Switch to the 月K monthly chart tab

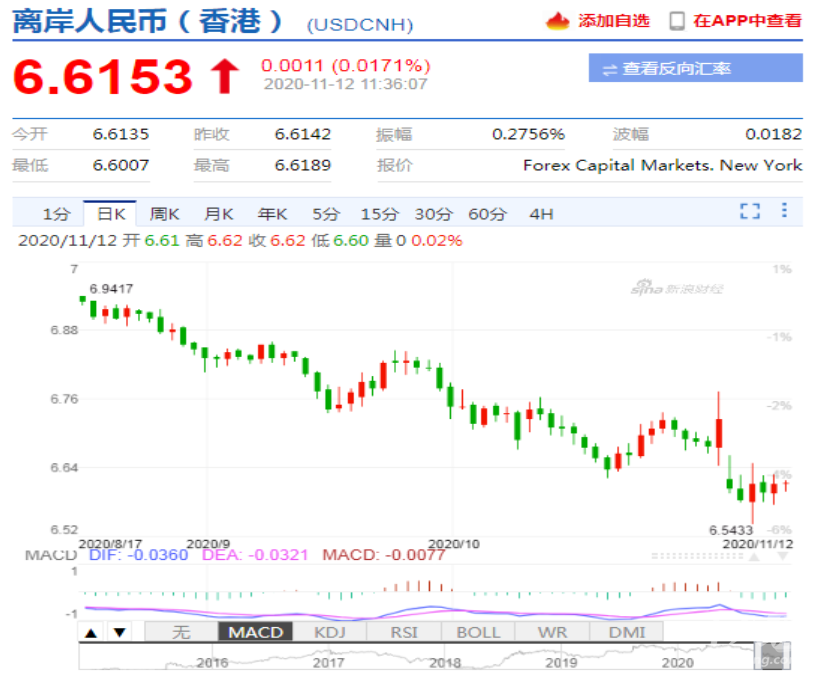point(218,213)
